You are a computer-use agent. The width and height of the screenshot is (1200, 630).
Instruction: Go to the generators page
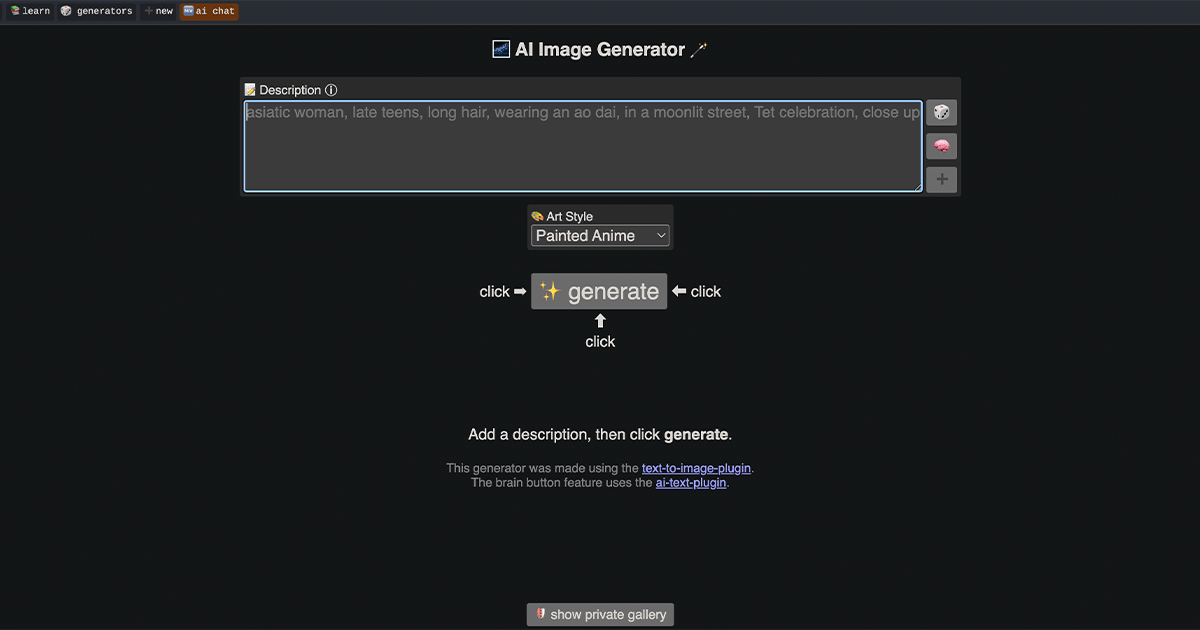point(97,11)
